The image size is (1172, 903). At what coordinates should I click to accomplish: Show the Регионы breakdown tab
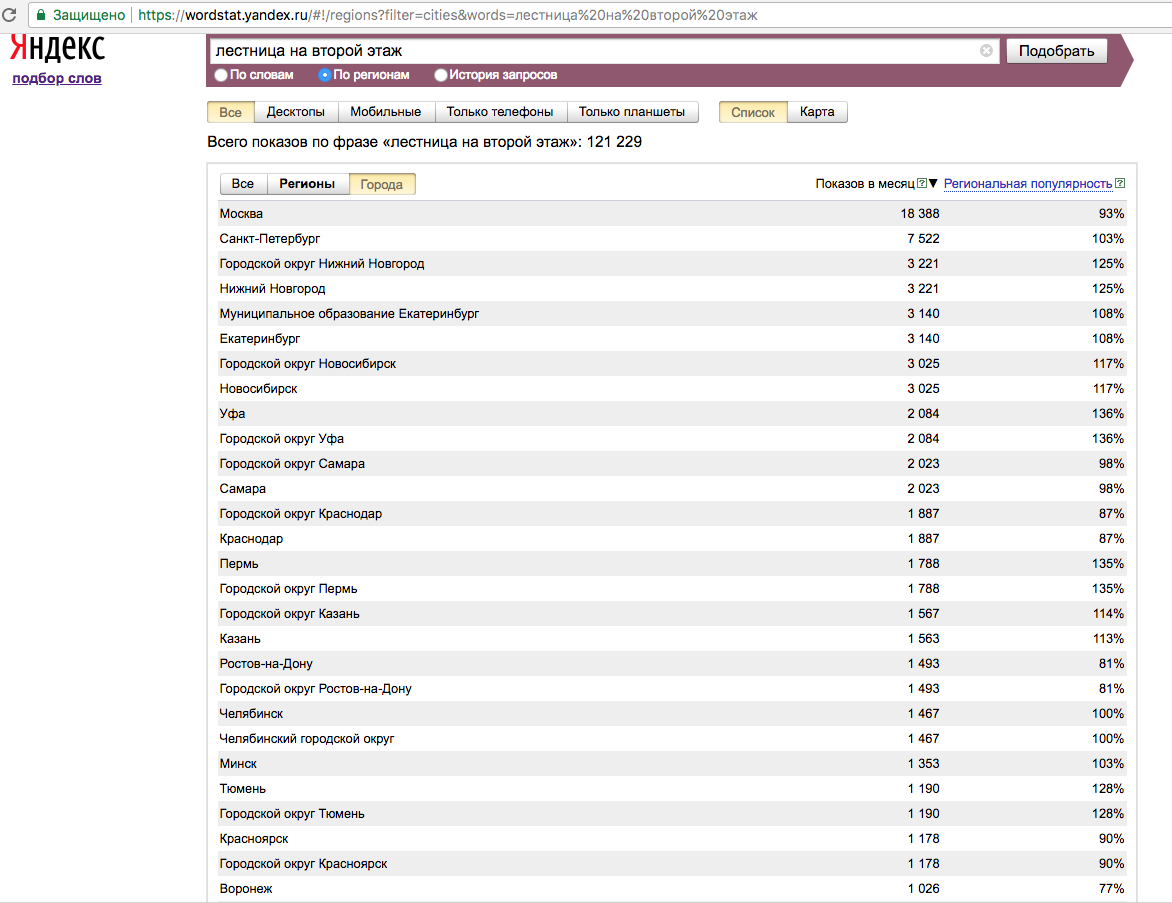pos(307,184)
